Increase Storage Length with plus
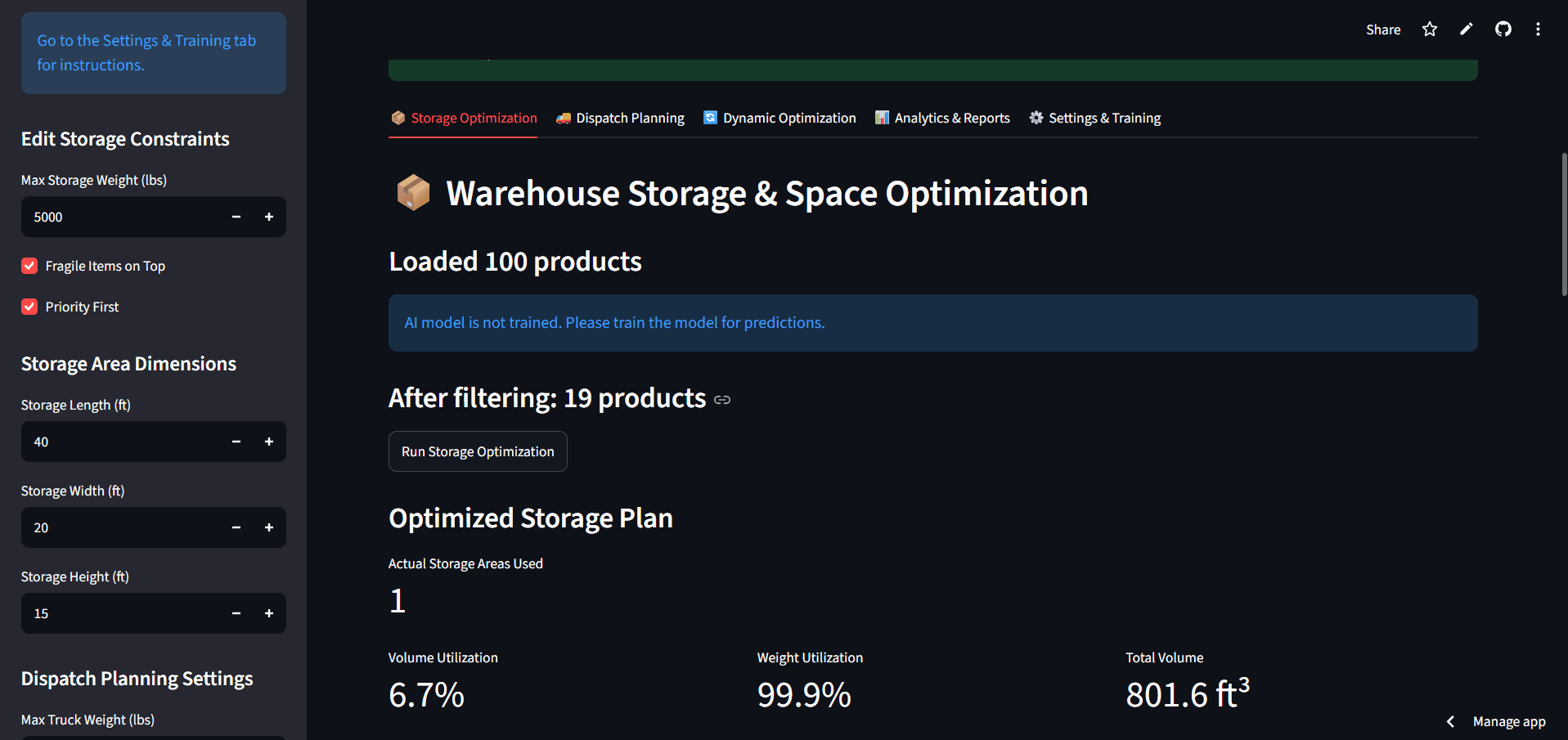The width and height of the screenshot is (1568, 740). tap(269, 442)
